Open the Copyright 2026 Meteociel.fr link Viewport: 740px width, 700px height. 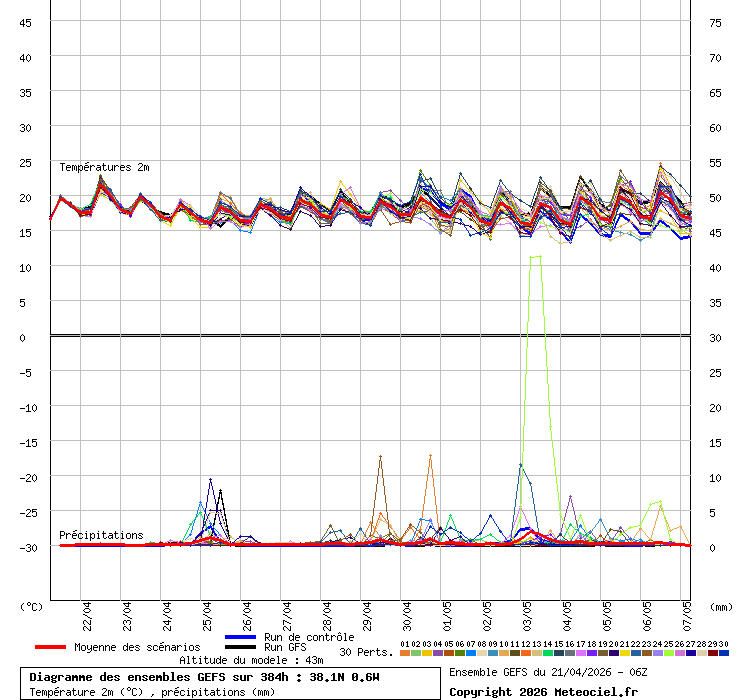click(x=543, y=692)
